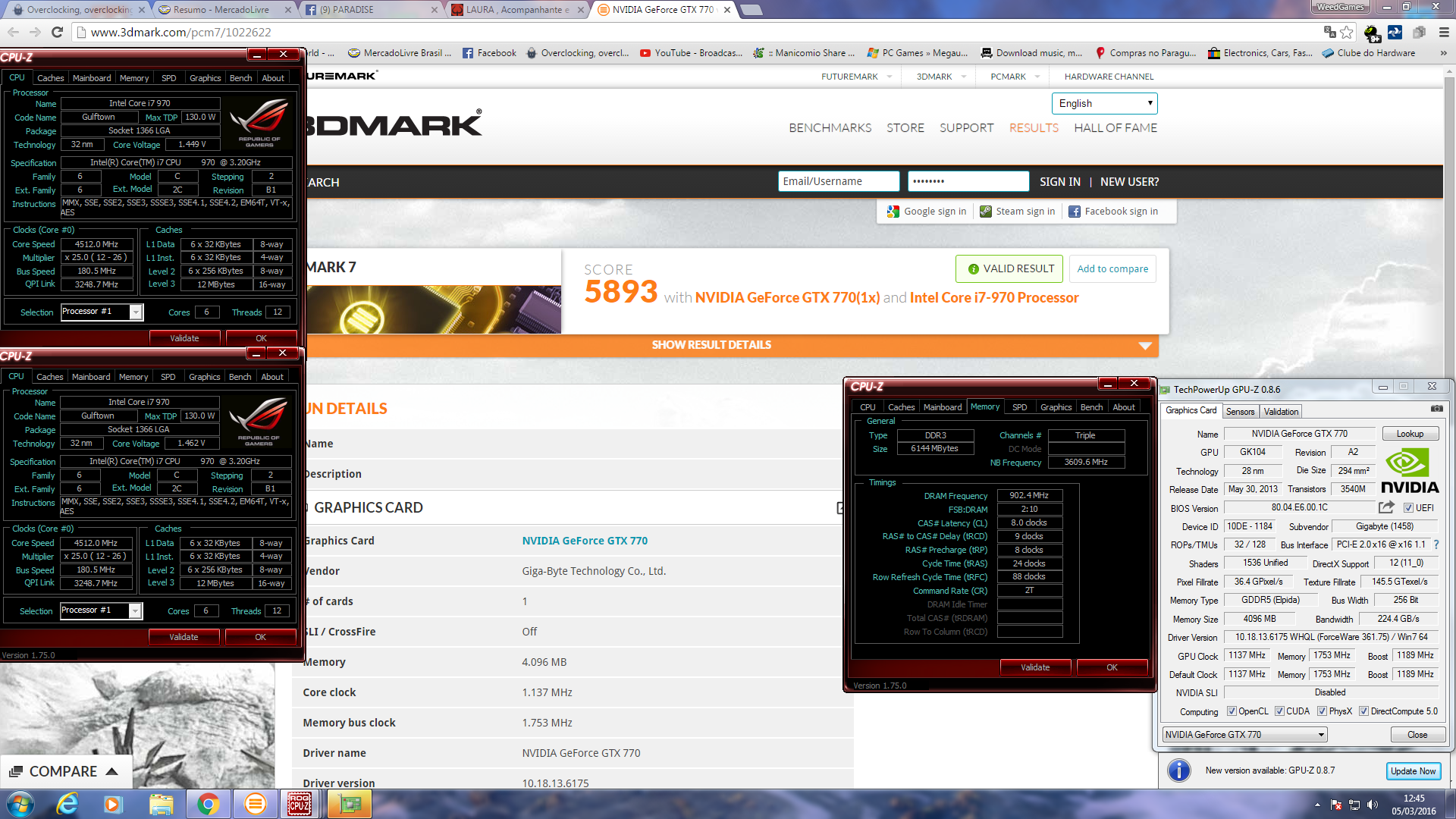Open RESULTS in 3DMark navigation
The height and width of the screenshot is (819, 1456).
pyautogui.click(x=1034, y=128)
